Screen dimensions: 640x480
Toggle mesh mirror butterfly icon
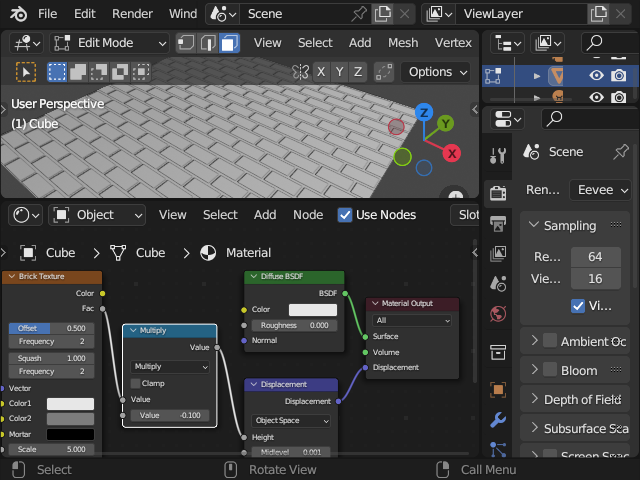301,72
